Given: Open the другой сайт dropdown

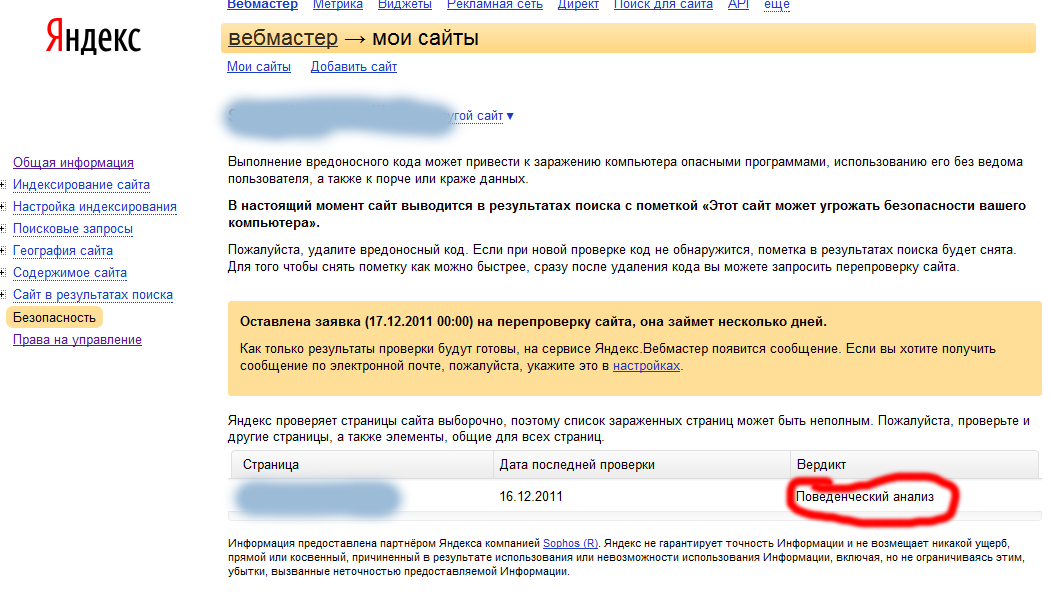Looking at the screenshot, I should [480, 116].
